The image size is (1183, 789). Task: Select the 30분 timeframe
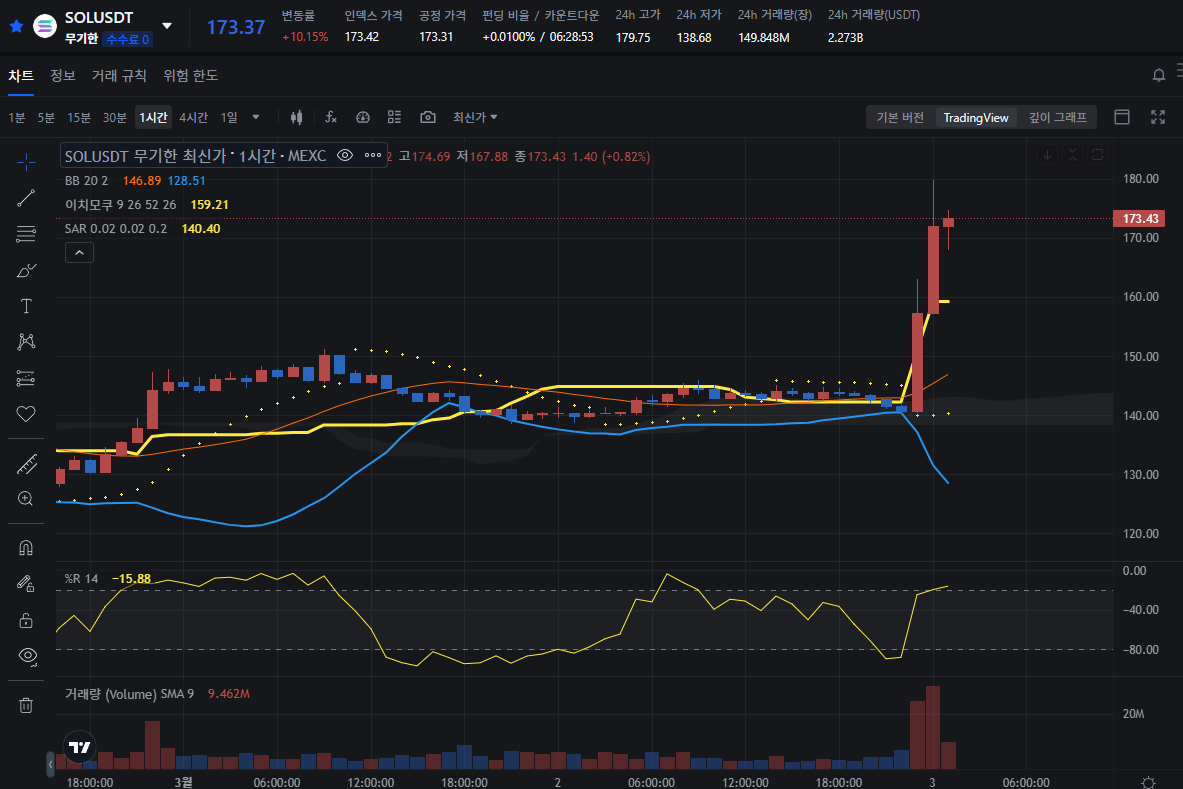click(x=115, y=117)
